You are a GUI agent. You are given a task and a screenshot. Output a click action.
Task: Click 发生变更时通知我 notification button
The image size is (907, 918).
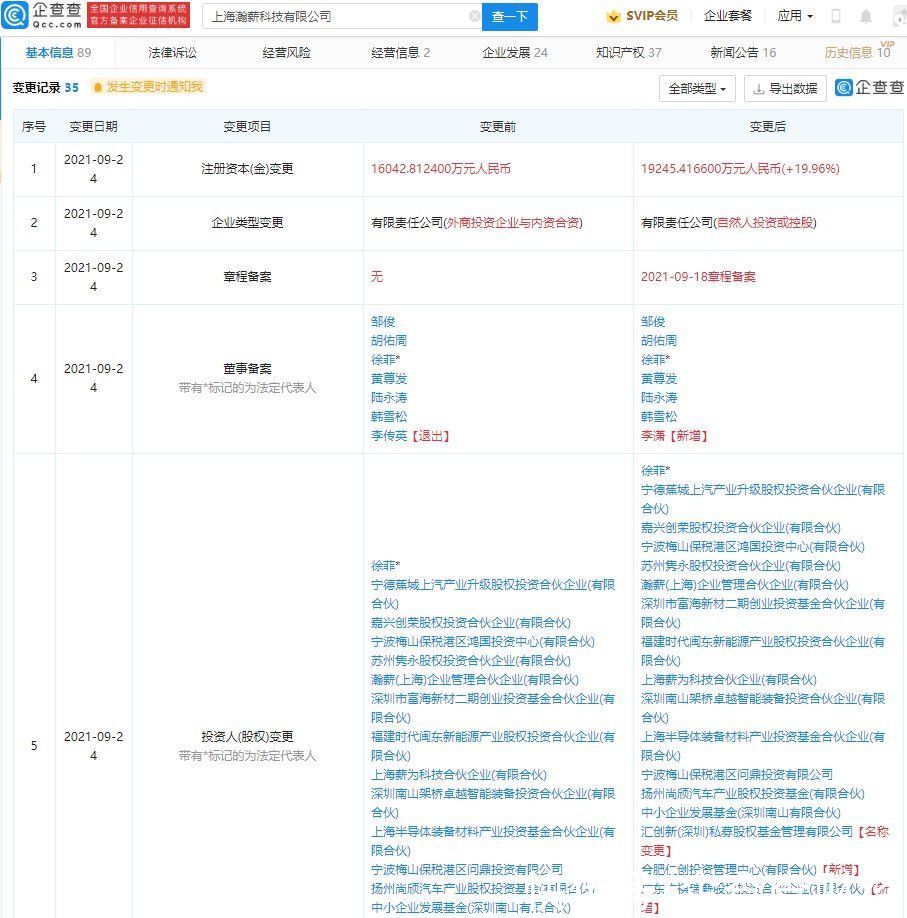point(148,87)
